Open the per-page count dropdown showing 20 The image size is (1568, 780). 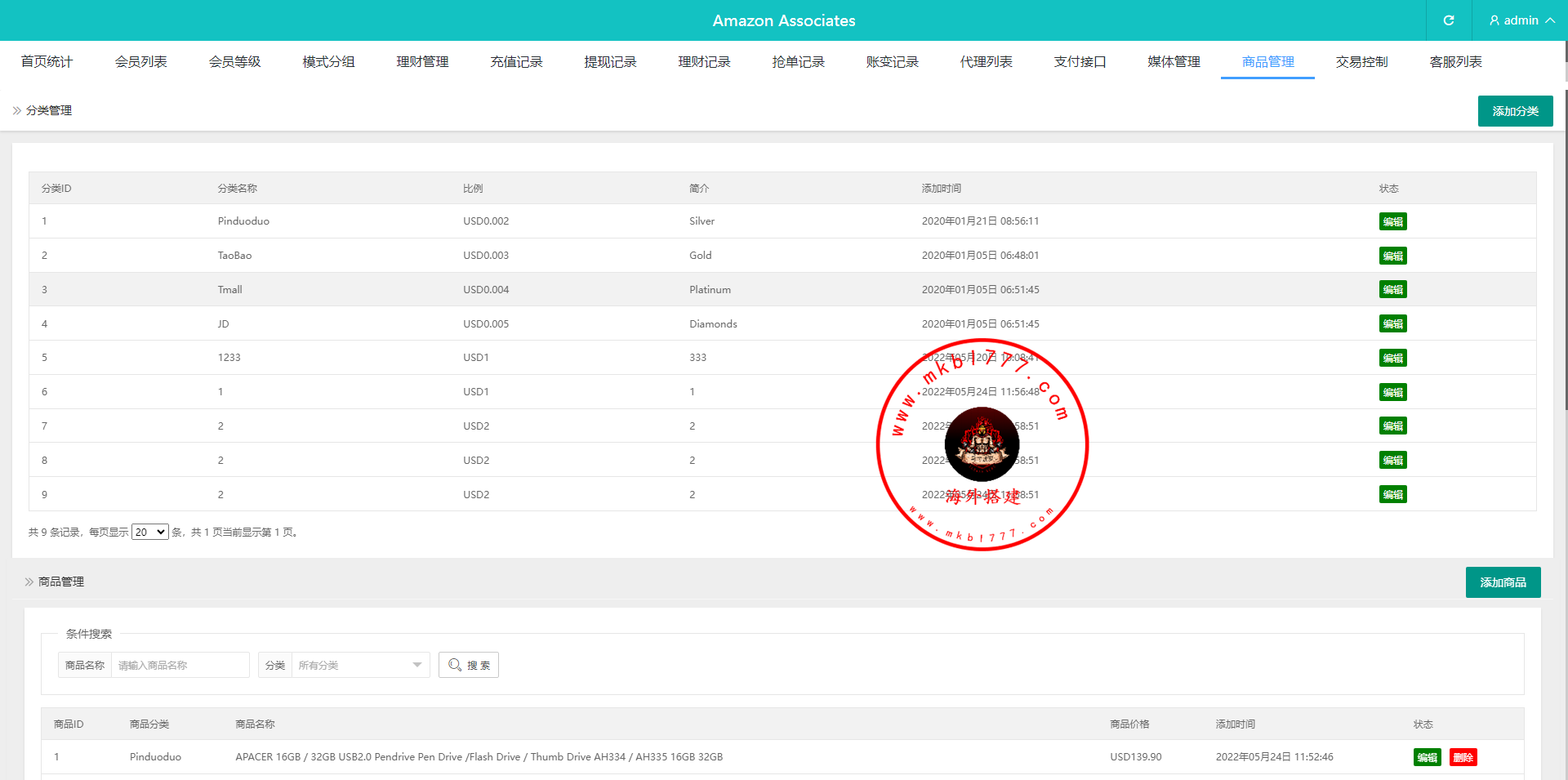[150, 532]
